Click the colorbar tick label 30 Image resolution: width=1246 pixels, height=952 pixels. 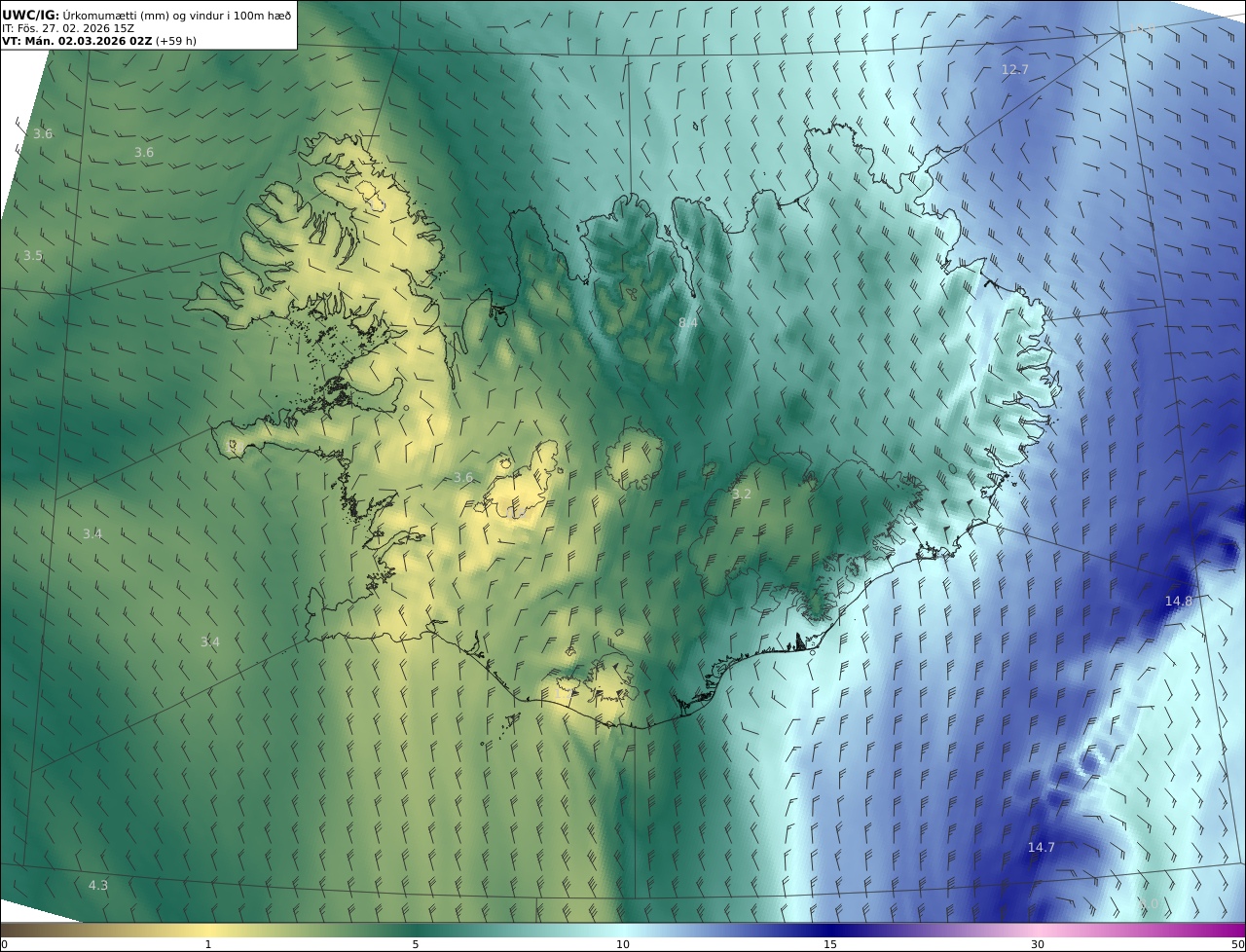1038,944
